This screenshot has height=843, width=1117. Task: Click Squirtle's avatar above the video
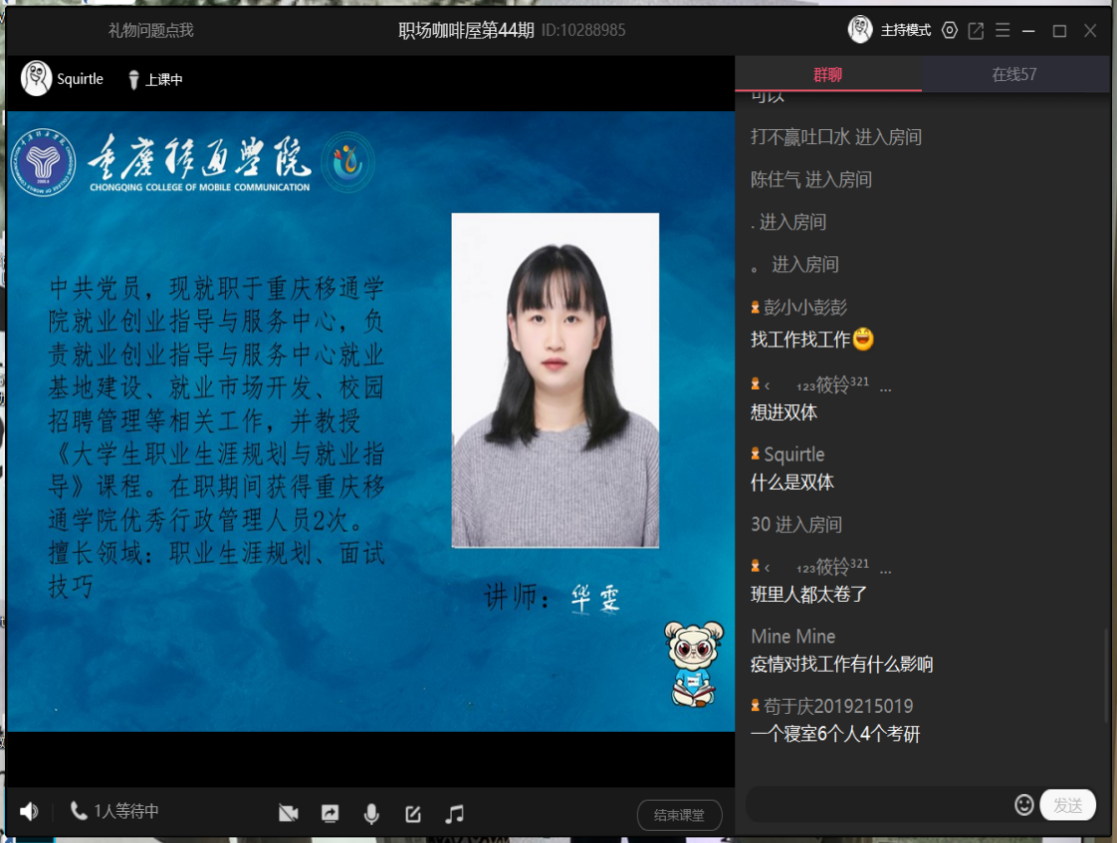(37, 79)
